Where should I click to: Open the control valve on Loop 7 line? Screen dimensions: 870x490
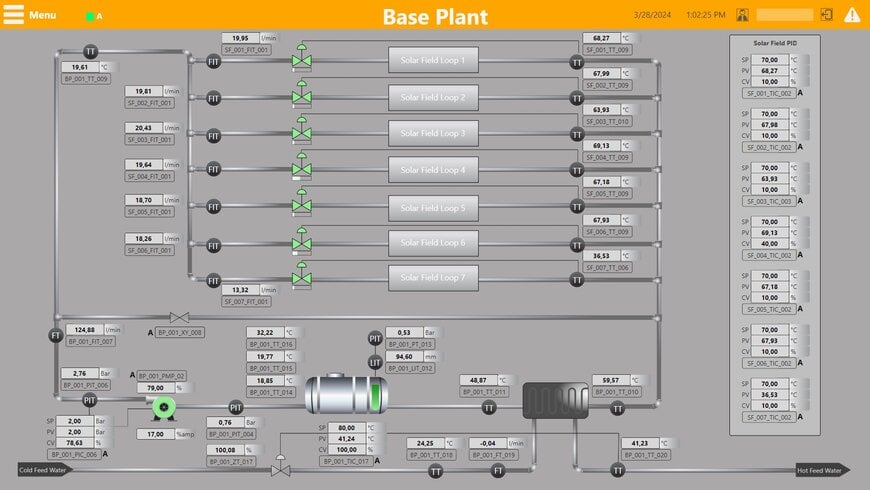click(x=302, y=275)
